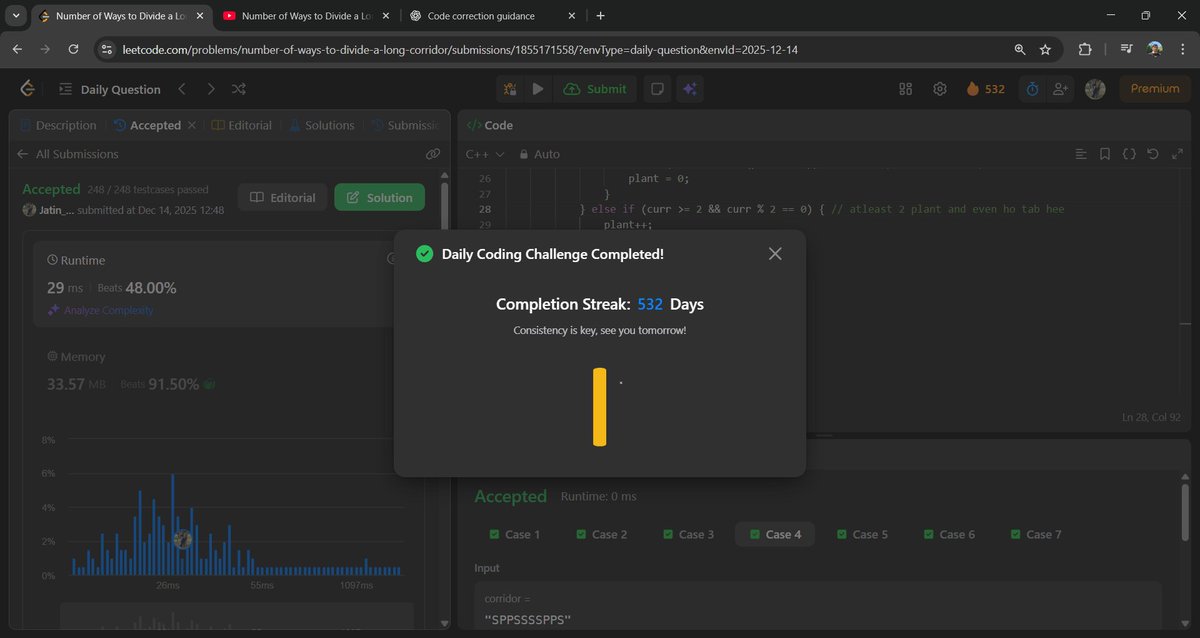Click the browser zoom magnifier icon

point(1019,49)
